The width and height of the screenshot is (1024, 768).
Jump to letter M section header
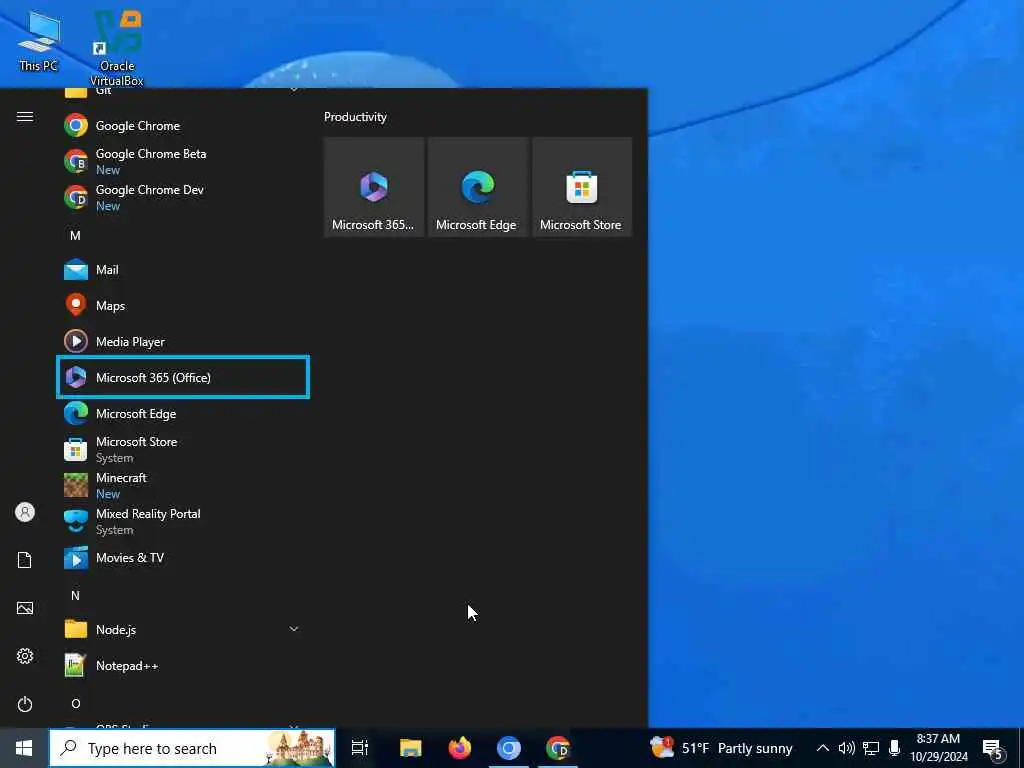pos(75,236)
